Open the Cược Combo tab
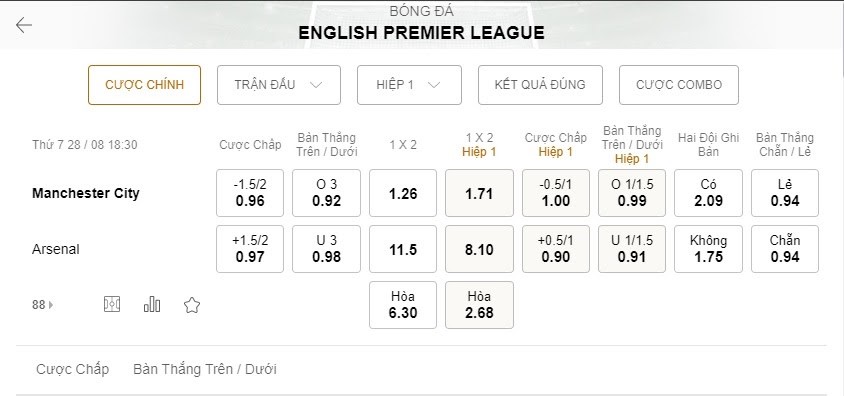The image size is (844, 396). pos(679,85)
